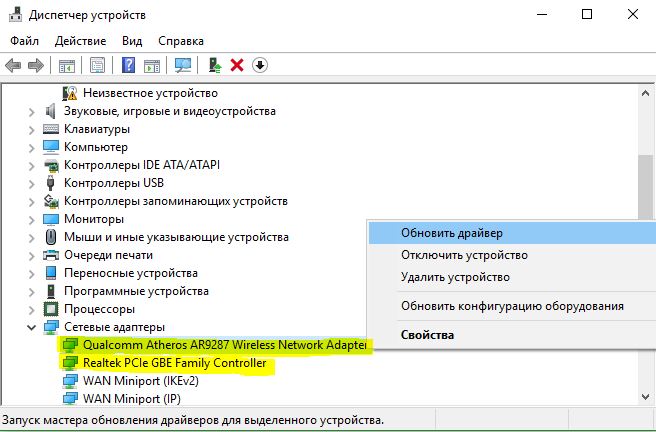The width and height of the screenshot is (656, 432).
Task: Choose Обновить драйвер from context menu
Action: click(512, 233)
